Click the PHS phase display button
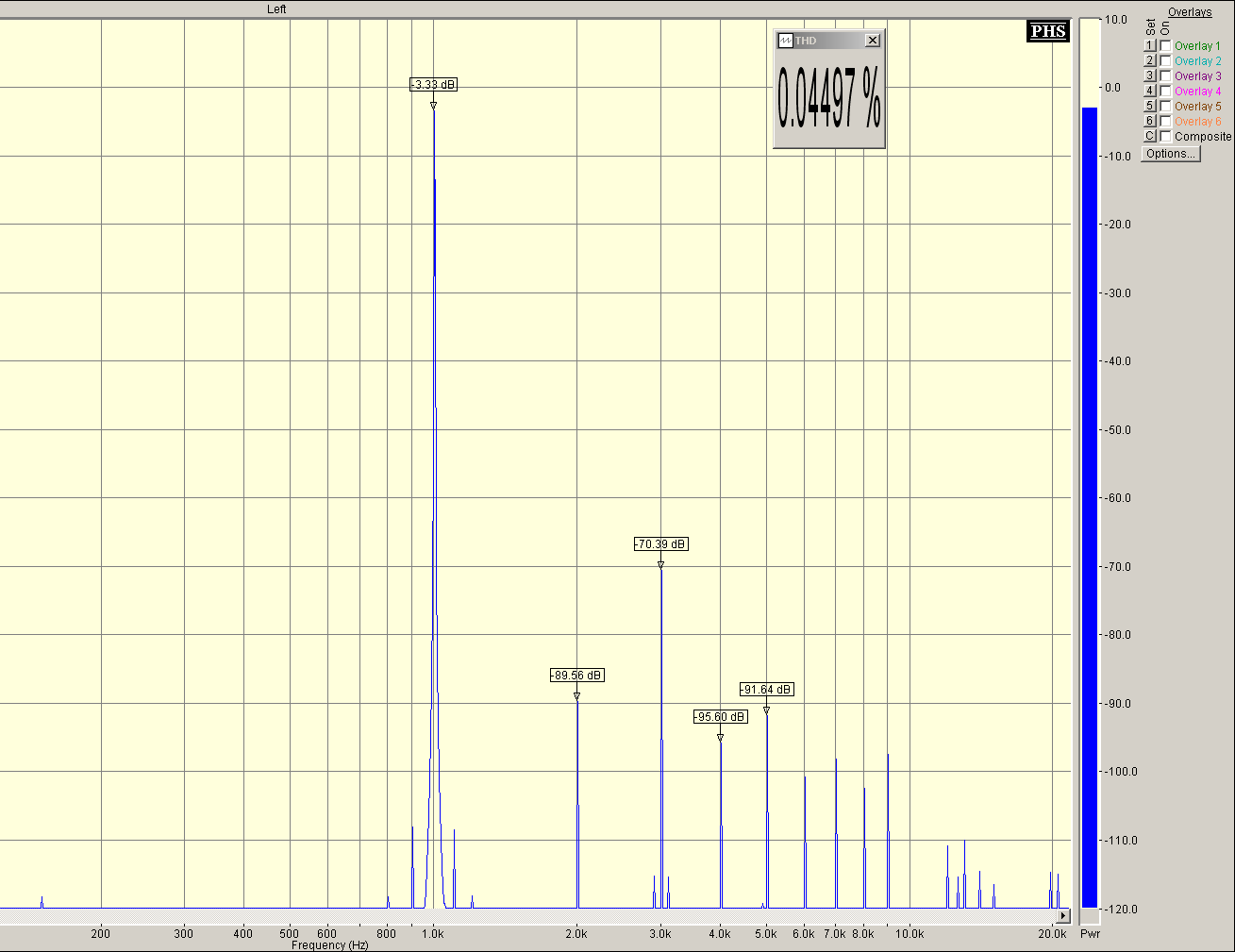 tap(1048, 31)
